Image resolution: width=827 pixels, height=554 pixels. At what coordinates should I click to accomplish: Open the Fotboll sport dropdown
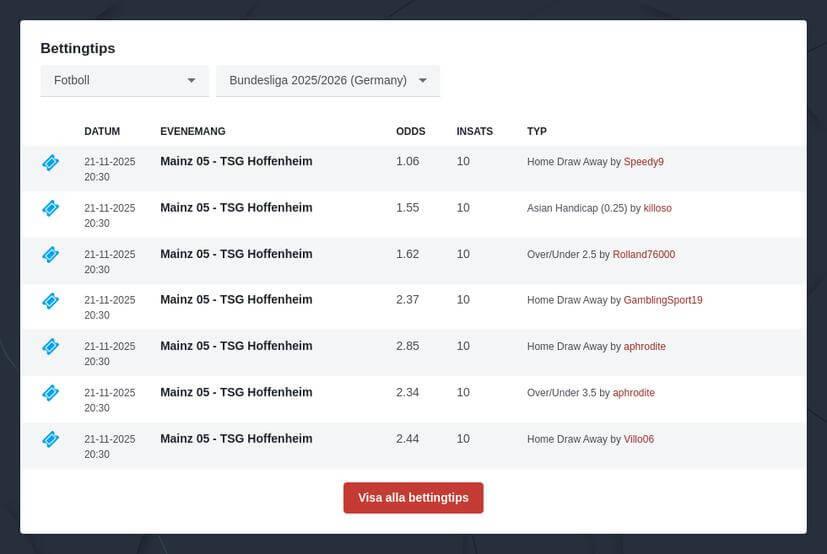coord(124,80)
